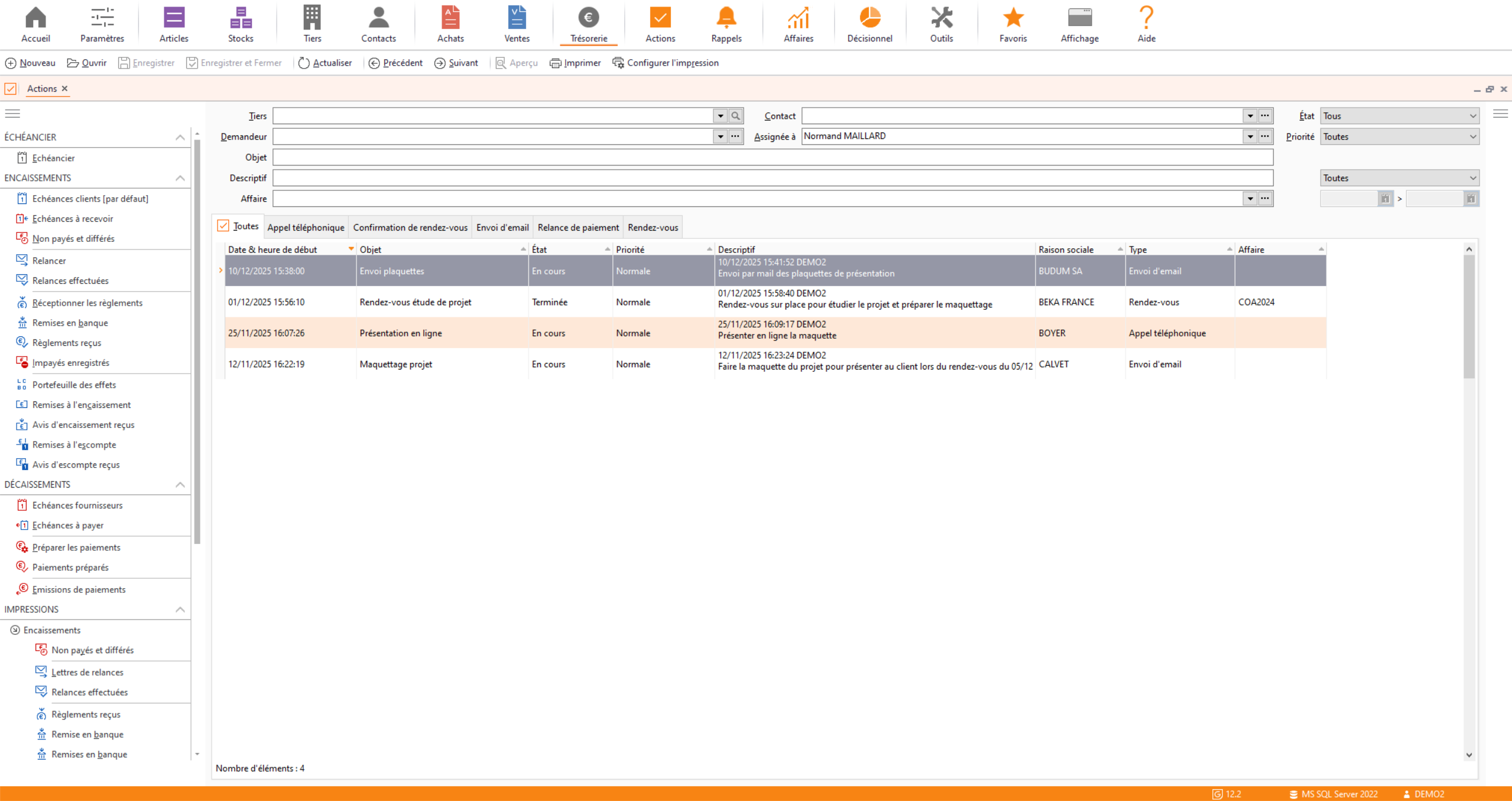The image size is (1512, 801).
Task: Click the Imprimer printer button
Action: 575,63
